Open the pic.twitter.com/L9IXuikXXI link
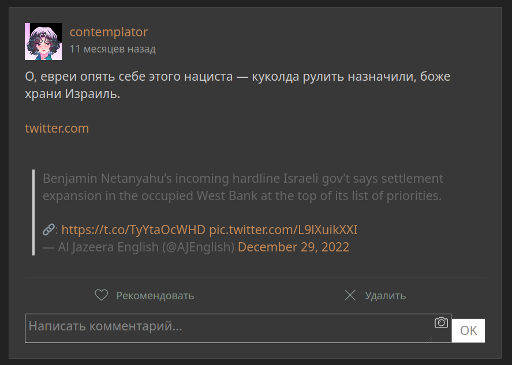The width and height of the screenshot is (512, 365). tap(283, 230)
